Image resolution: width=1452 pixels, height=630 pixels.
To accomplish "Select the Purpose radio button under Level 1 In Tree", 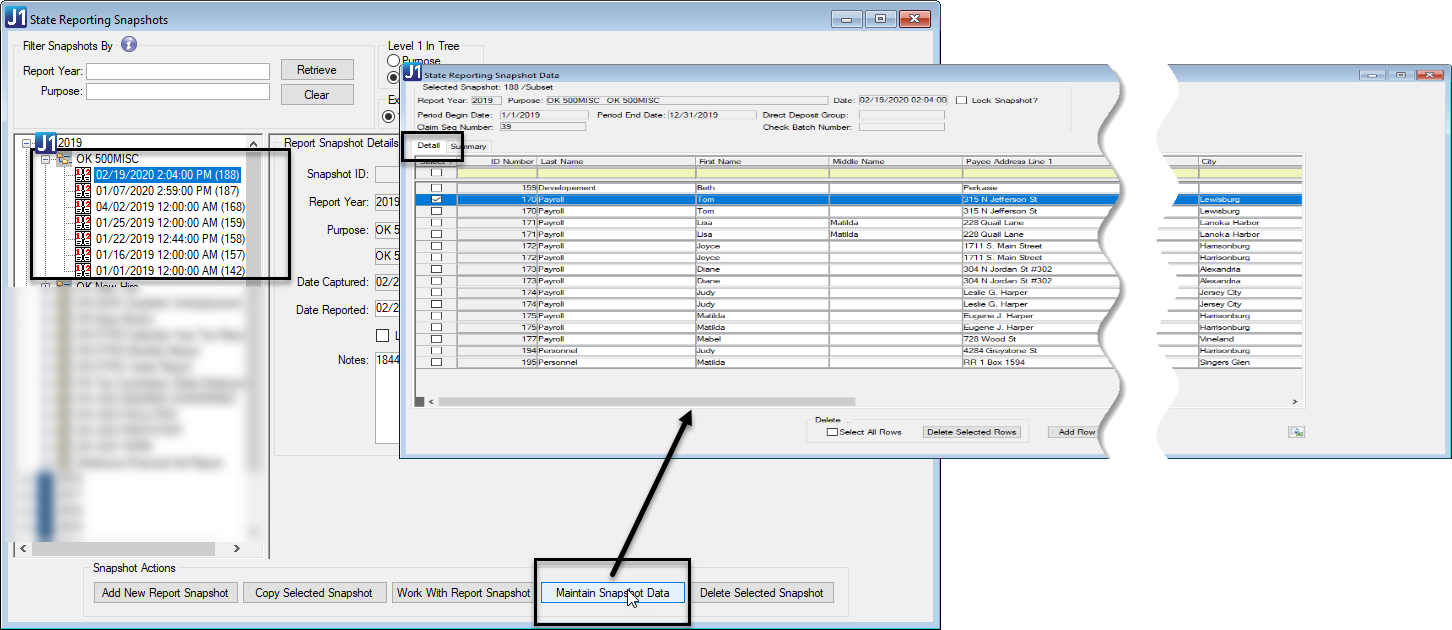I will [x=394, y=60].
